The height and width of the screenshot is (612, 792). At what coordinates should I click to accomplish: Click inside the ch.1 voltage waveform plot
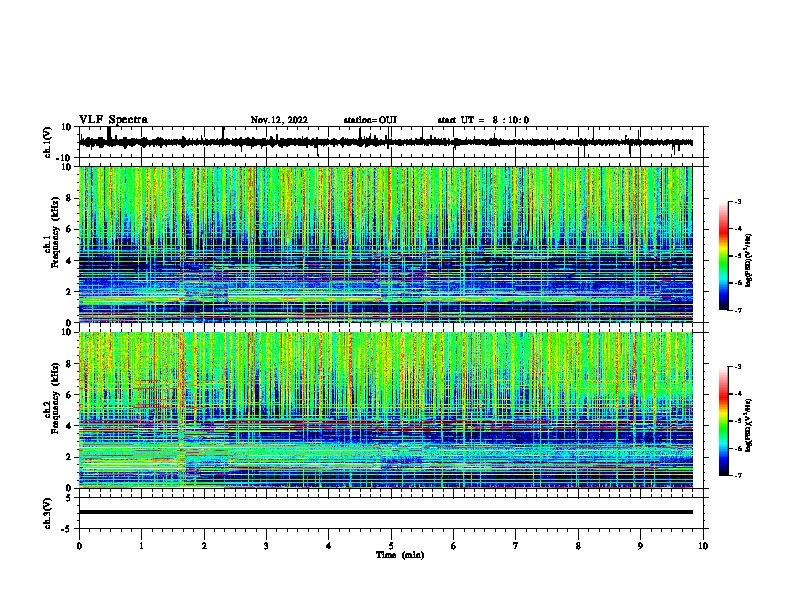pyautogui.click(x=393, y=142)
